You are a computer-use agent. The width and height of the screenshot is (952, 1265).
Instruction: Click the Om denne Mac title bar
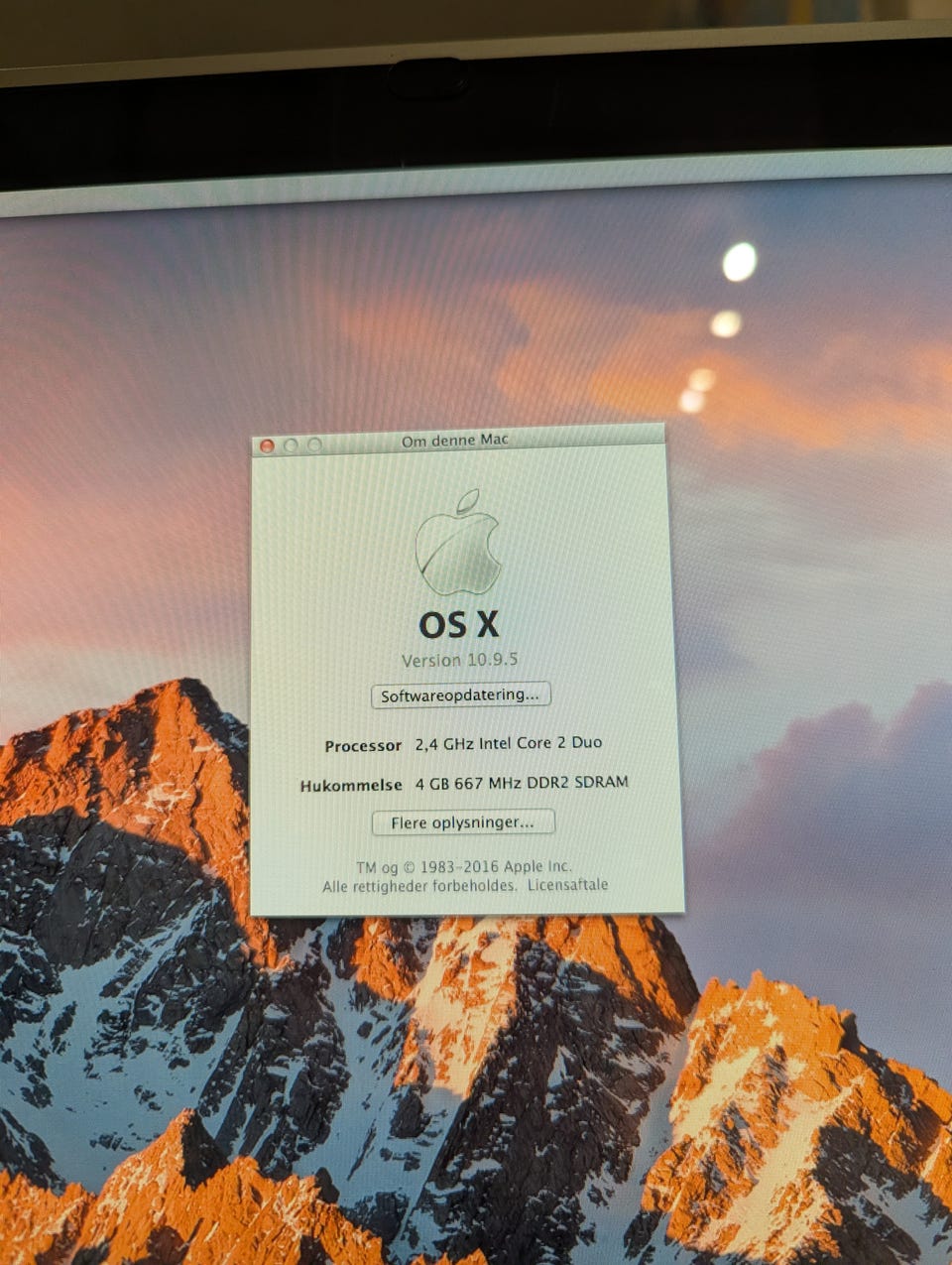(x=457, y=441)
